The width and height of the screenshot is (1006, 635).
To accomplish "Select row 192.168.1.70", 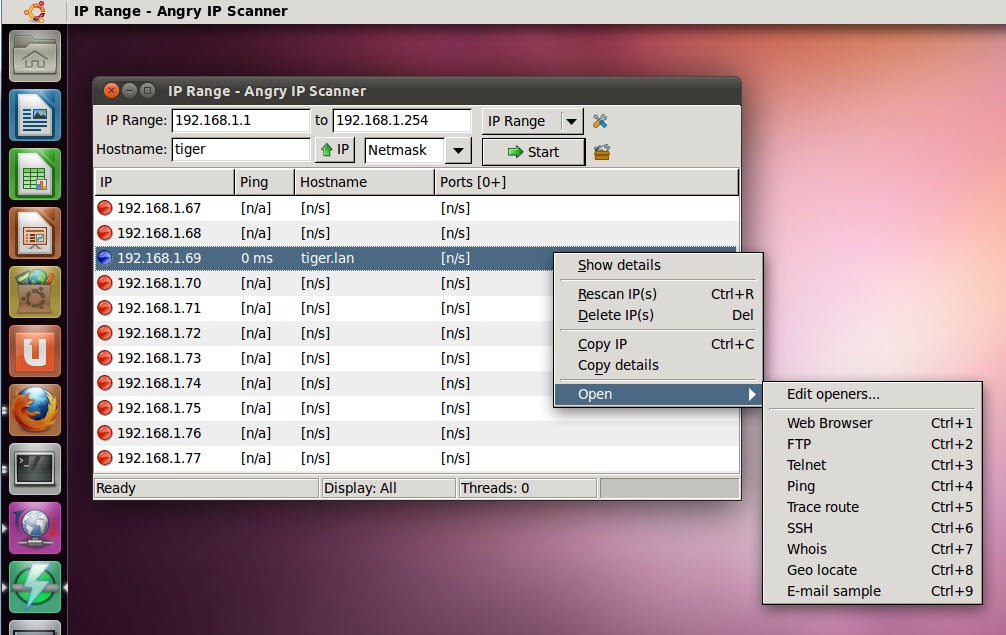I will [324, 283].
